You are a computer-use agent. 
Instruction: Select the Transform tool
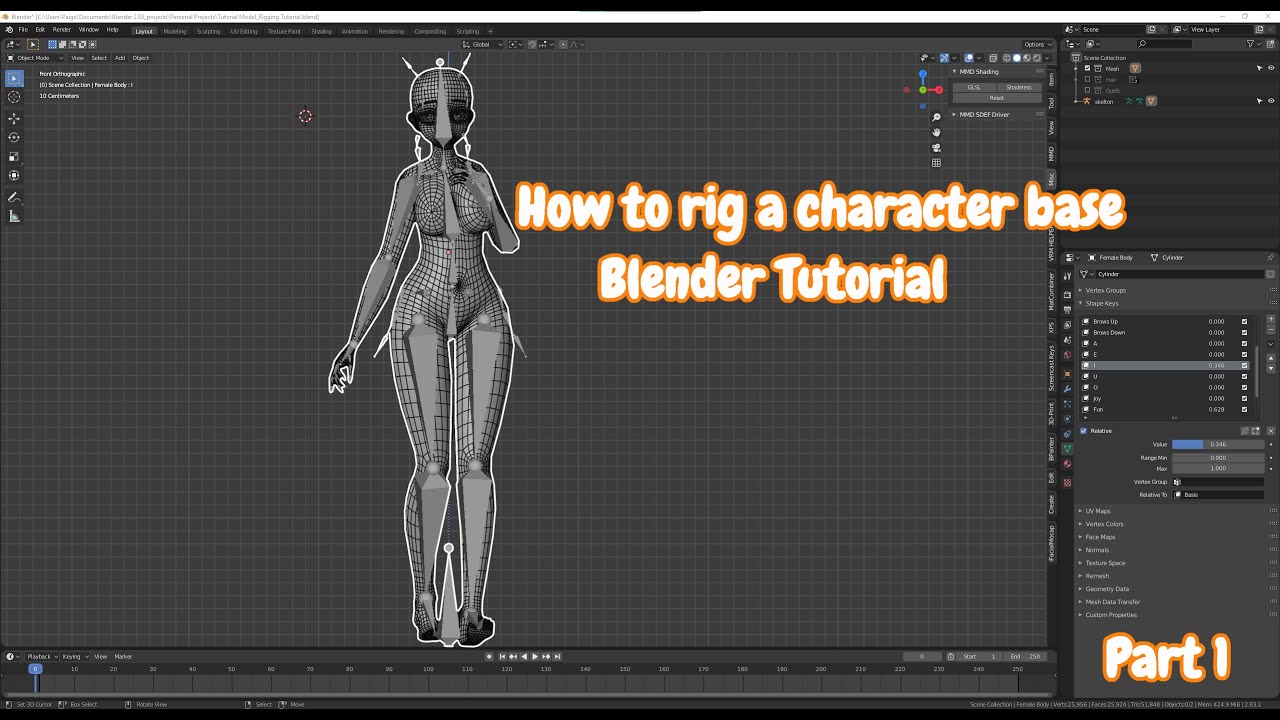coord(14,176)
